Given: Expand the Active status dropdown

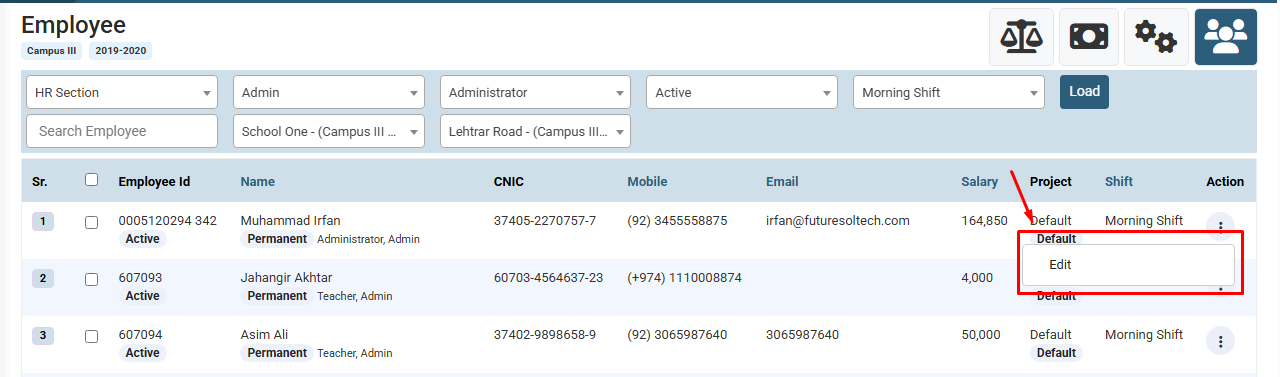Looking at the screenshot, I should tap(742, 92).
